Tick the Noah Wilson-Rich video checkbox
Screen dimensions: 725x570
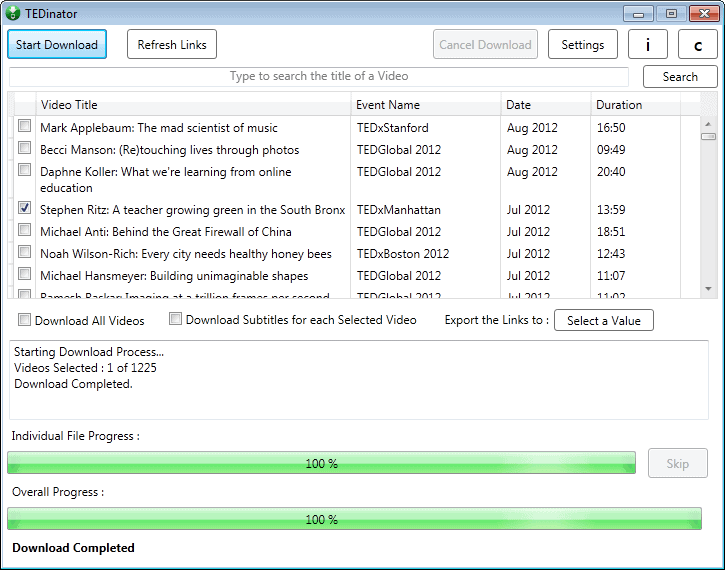(25, 252)
